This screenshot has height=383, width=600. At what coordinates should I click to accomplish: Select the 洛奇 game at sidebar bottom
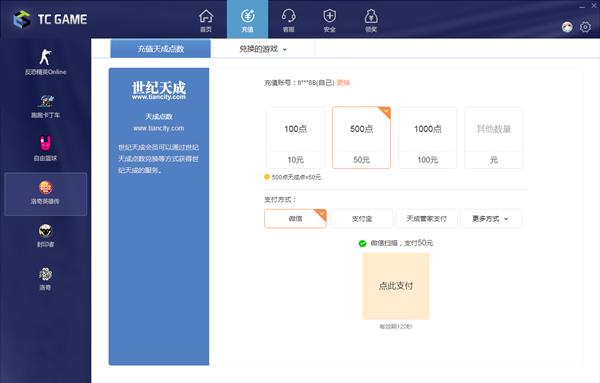tap(46, 279)
